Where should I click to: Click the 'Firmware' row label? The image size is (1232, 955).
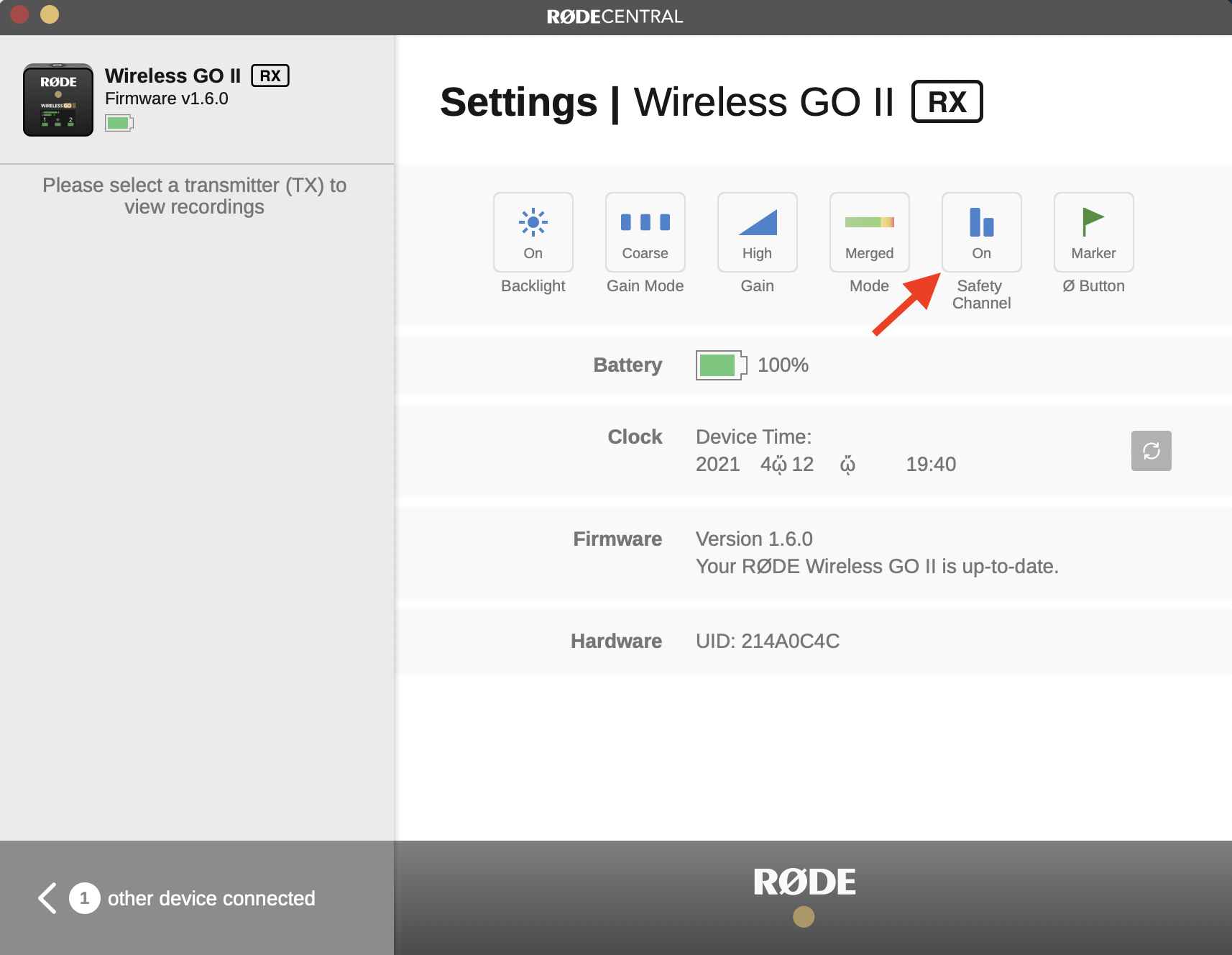[617, 539]
